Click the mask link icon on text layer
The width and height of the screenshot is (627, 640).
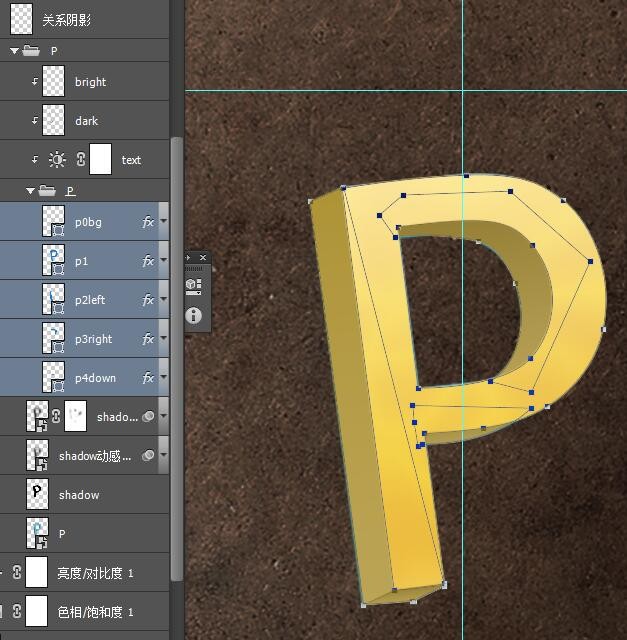pos(80,160)
